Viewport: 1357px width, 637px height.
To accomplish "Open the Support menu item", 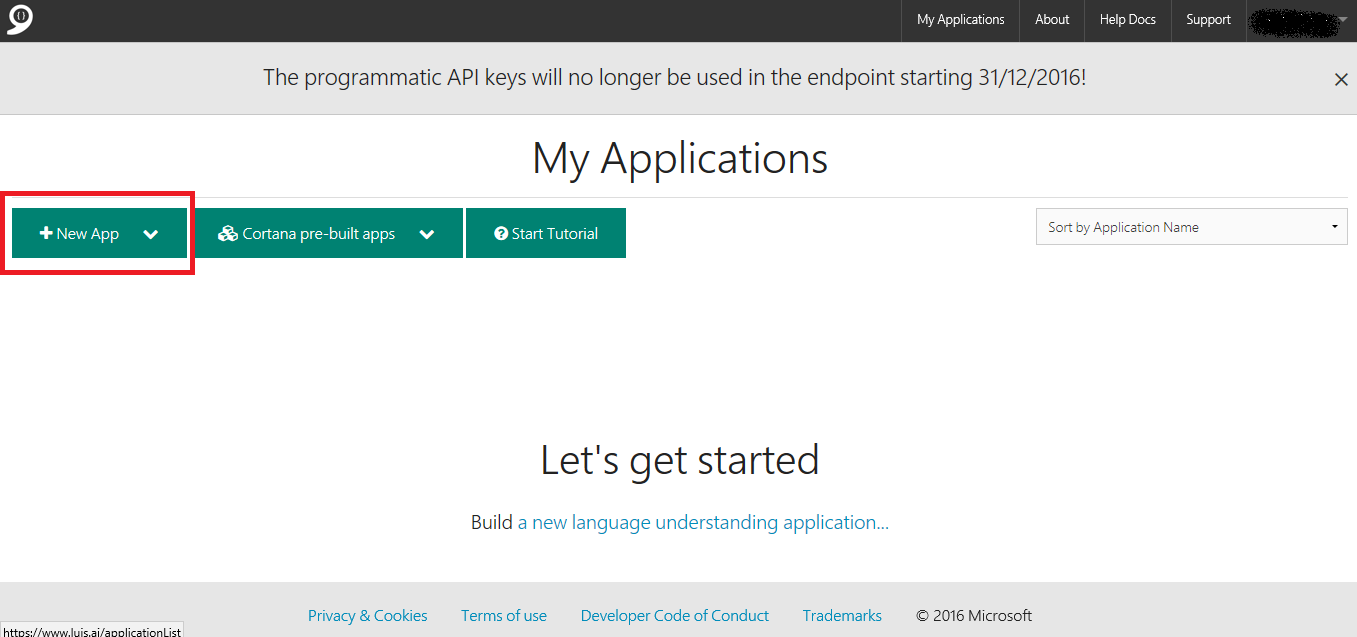I will pos(1208,20).
